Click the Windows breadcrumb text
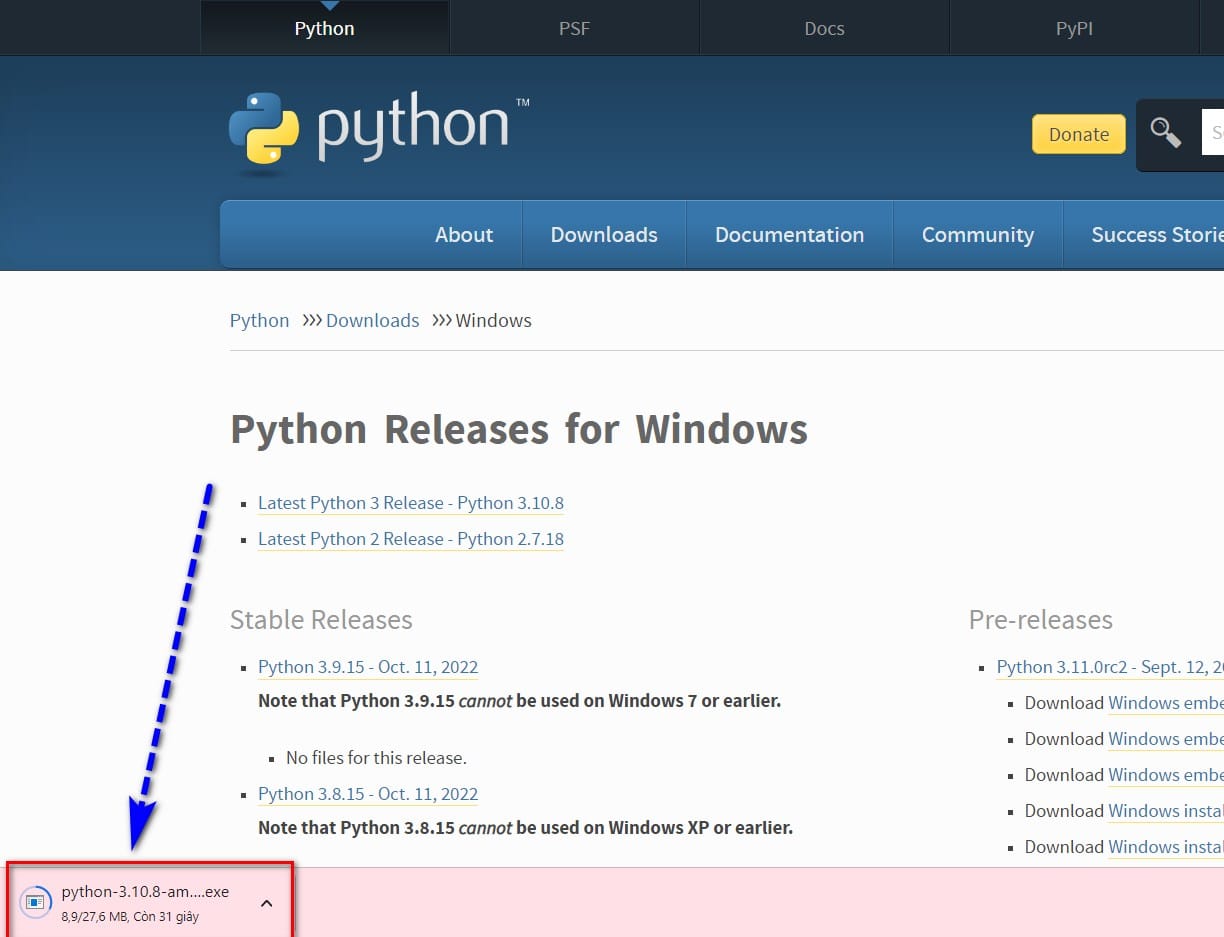The height and width of the screenshot is (937, 1224). click(x=494, y=320)
